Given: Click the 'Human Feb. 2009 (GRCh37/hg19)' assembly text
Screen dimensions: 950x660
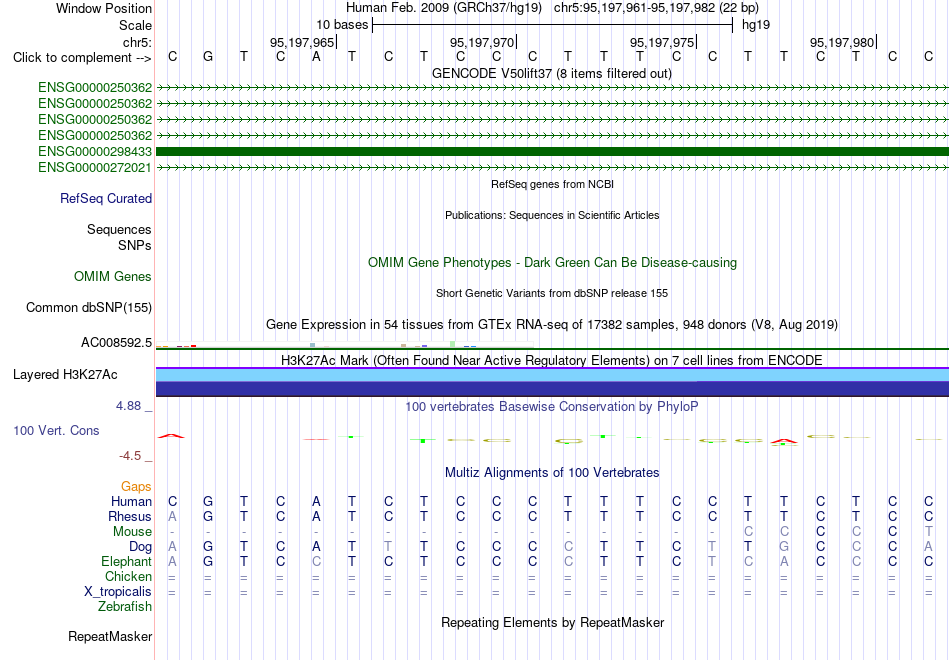Looking at the screenshot, I should click(x=445, y=8).
